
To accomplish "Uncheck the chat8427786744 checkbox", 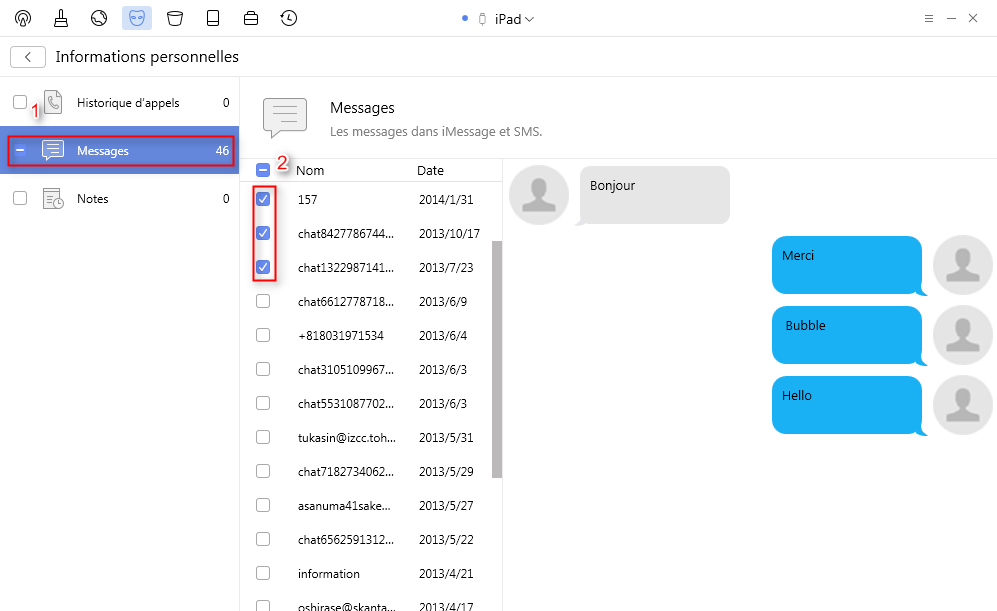I will 263,233.
